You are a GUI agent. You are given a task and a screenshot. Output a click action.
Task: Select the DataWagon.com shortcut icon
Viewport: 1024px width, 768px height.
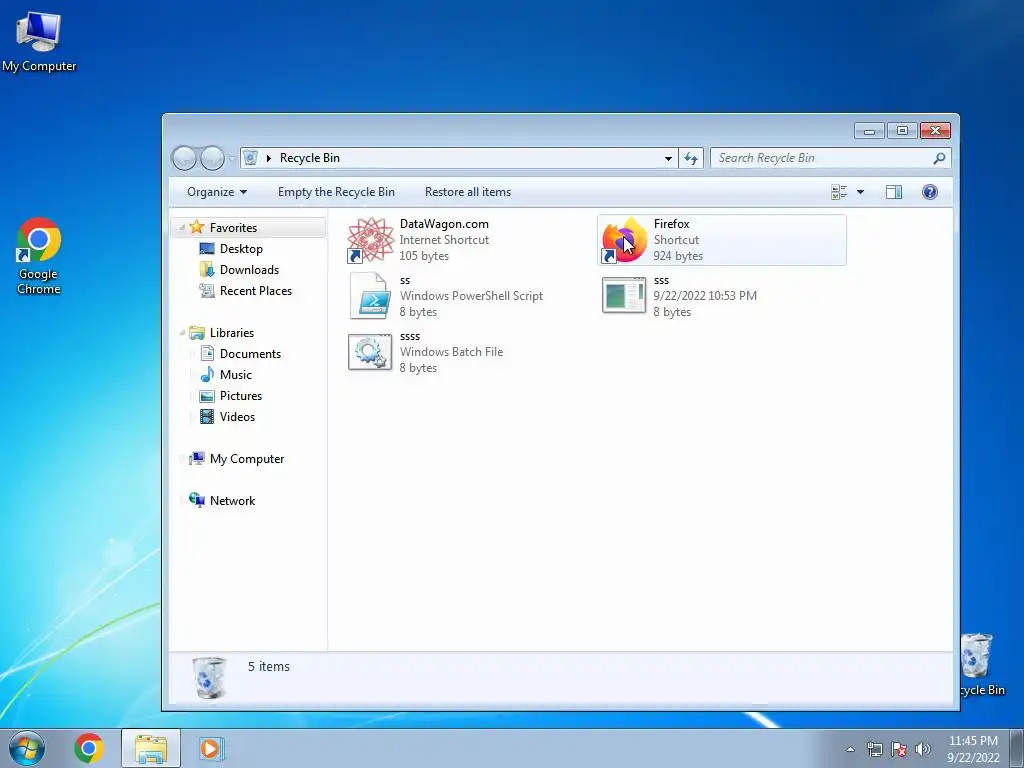[x=370, y=240]
